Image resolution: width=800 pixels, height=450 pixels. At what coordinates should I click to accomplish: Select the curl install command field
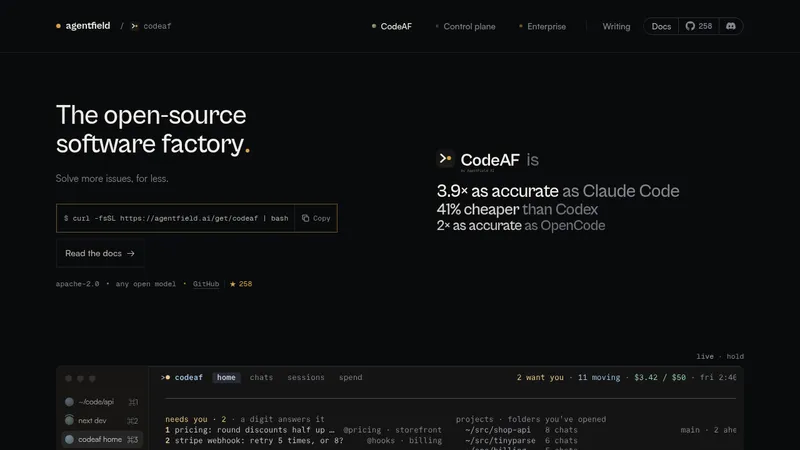pyautogui.click(x=176, y=218)
